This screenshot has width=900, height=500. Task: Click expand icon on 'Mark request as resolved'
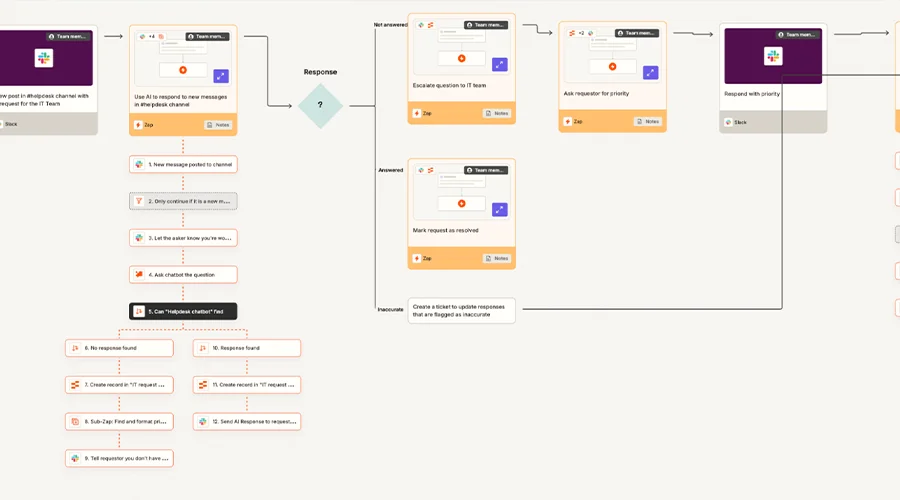(x=499, y=210)
